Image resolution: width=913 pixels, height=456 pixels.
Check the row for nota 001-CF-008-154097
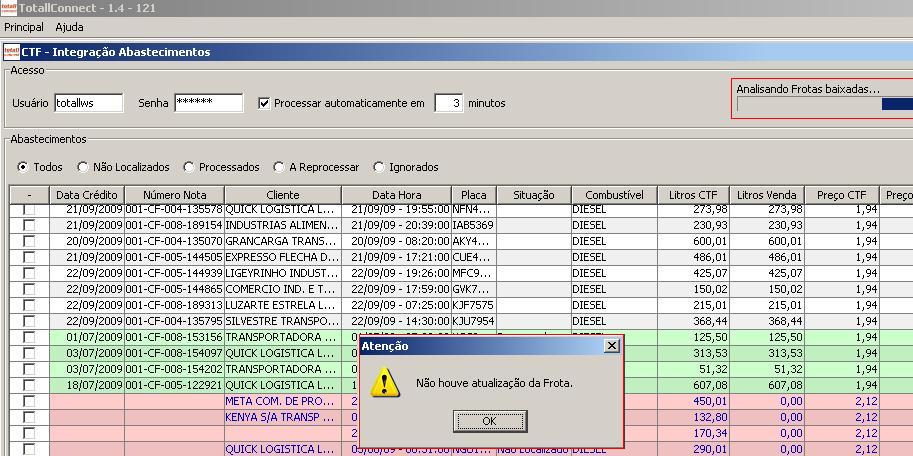pos(29,353)
